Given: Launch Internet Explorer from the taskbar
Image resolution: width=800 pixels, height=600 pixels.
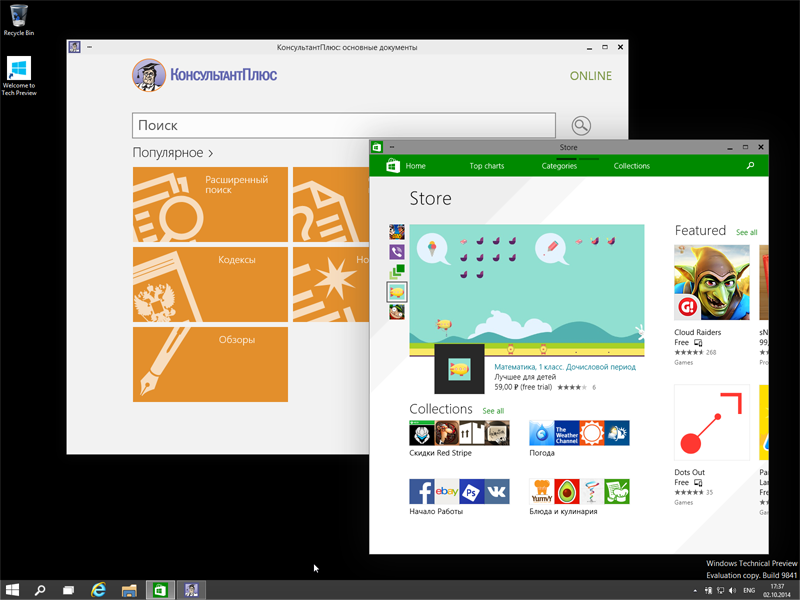Looking at the screenshot, I should 98,590.
